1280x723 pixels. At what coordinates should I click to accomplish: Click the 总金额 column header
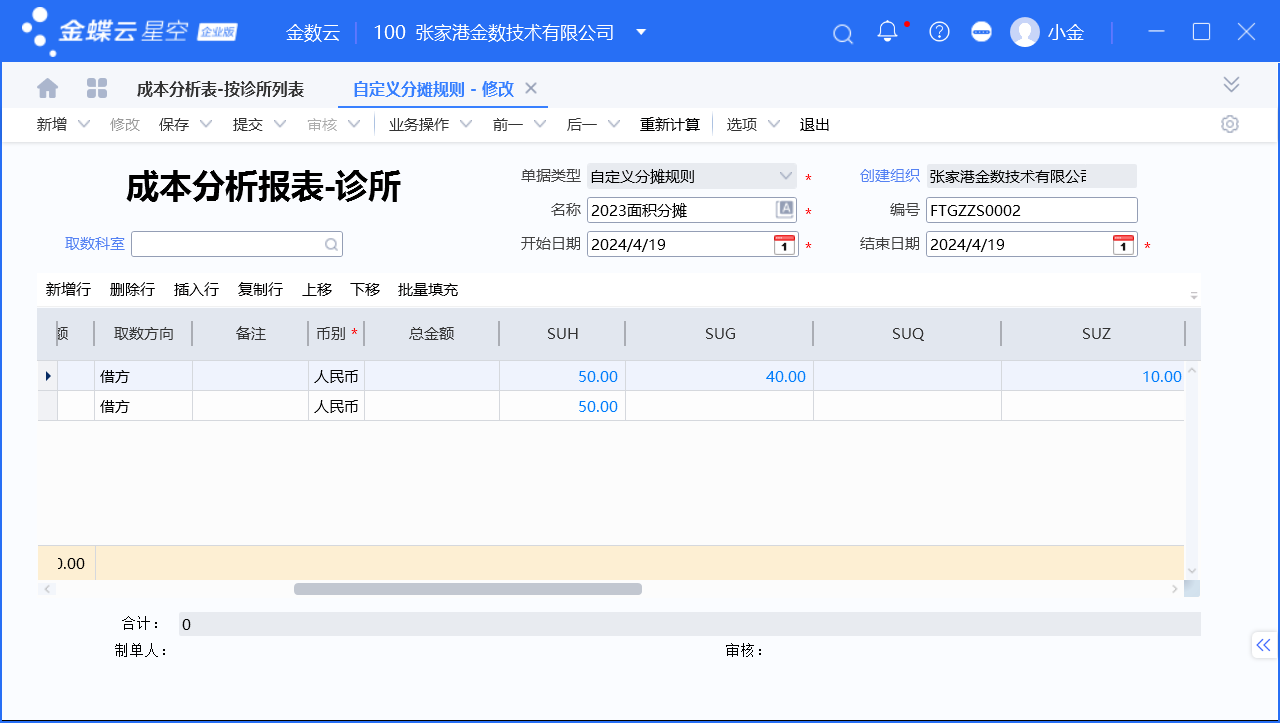pyautogui.click(x=432, y=334)
